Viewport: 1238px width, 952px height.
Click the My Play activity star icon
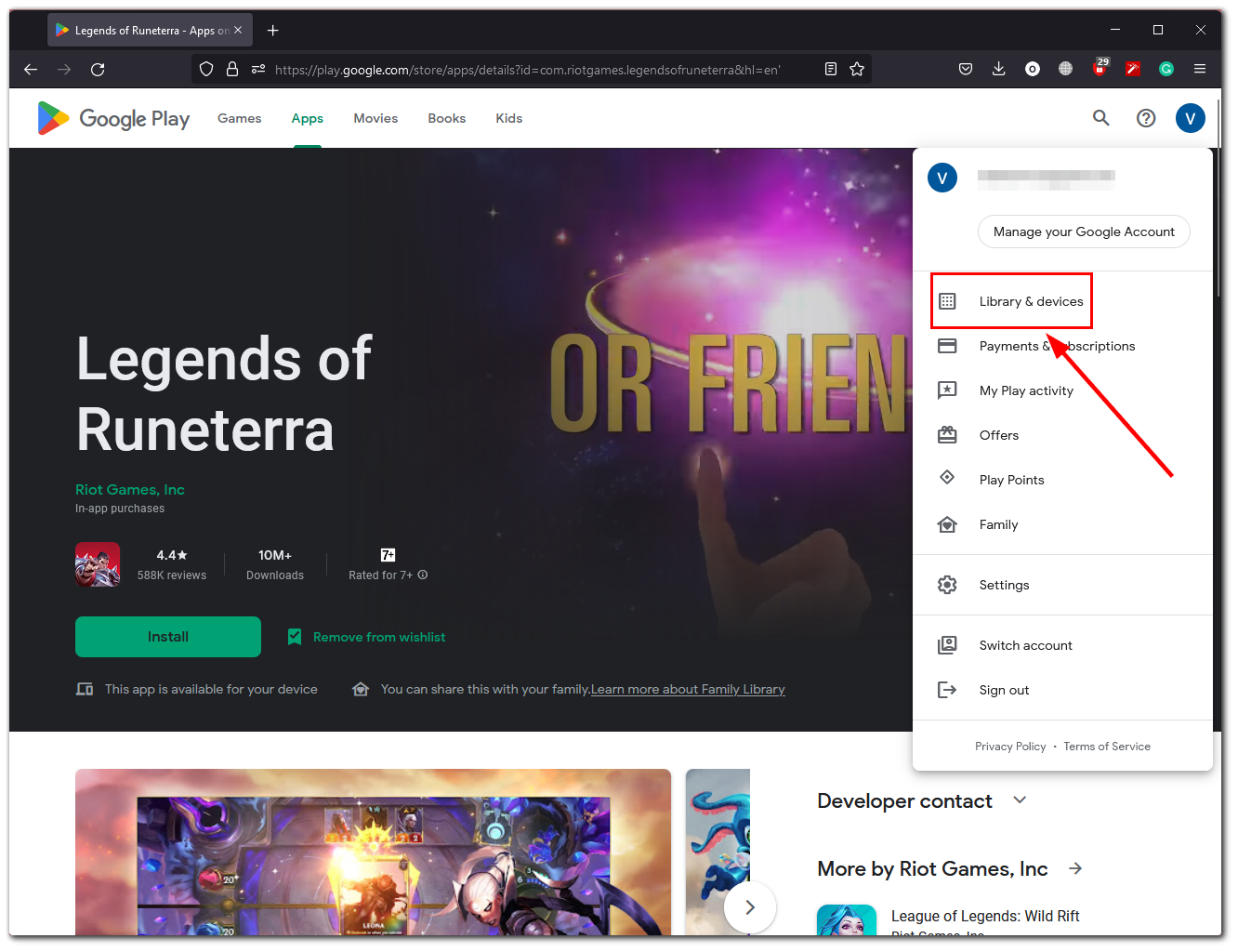tap(947, 390)
